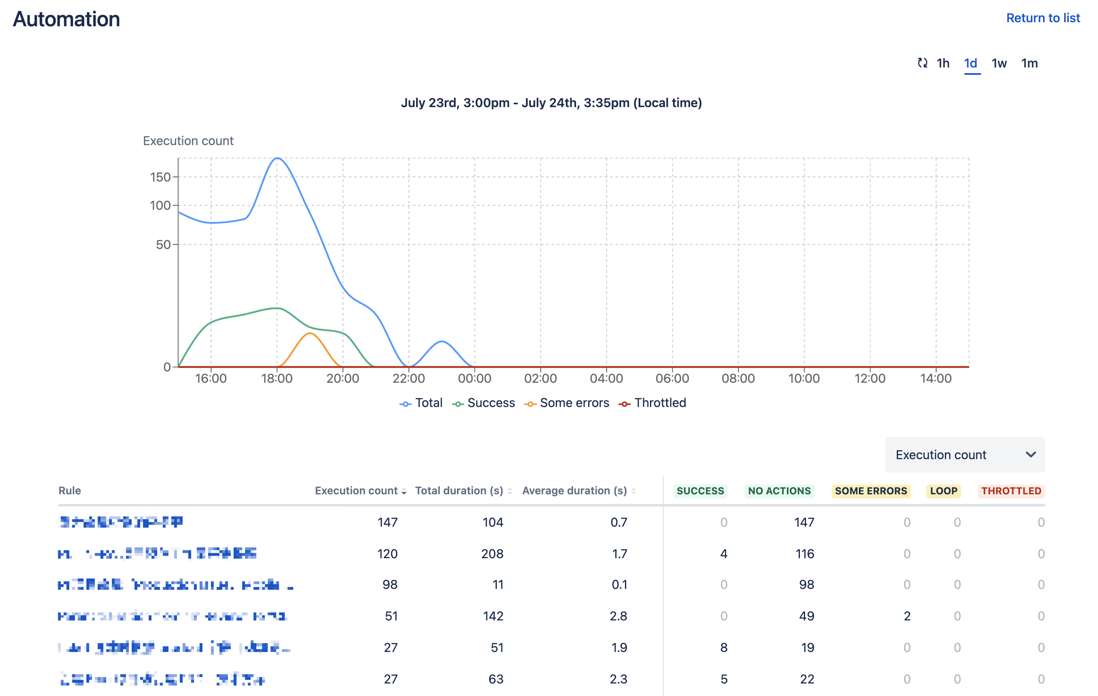Click the SOME ERRORS status badge header

(x=871, y=491)
